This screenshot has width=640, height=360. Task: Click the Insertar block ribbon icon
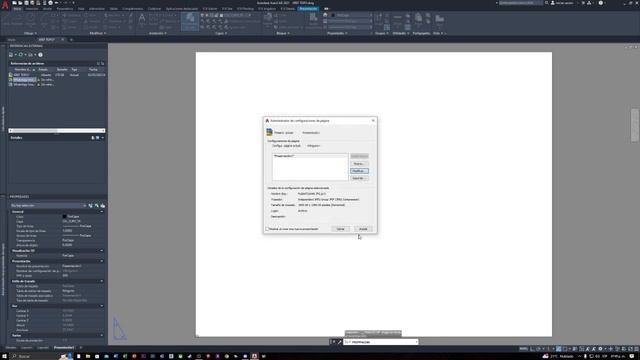click(268, 20)
